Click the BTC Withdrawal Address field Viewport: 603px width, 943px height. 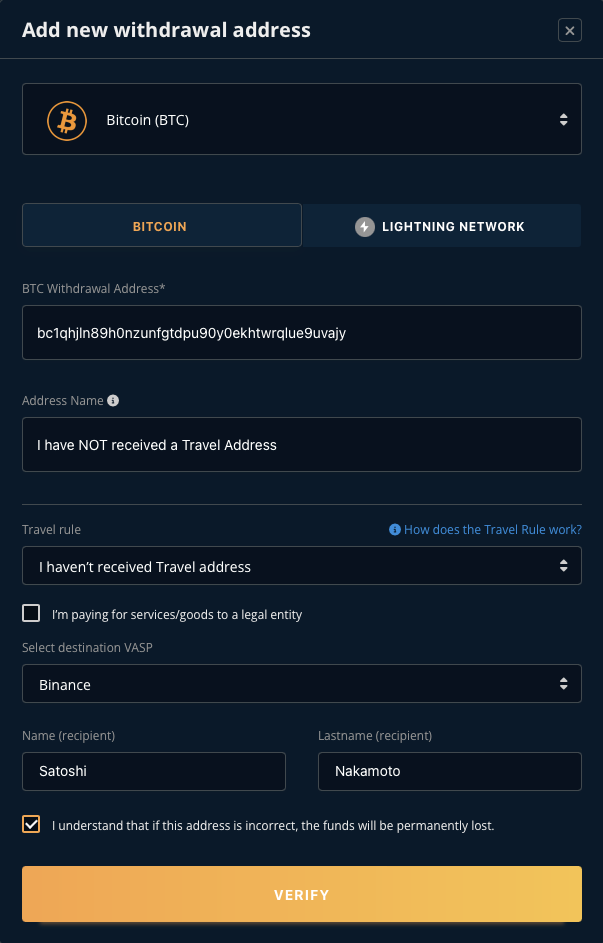click(301, 333)
